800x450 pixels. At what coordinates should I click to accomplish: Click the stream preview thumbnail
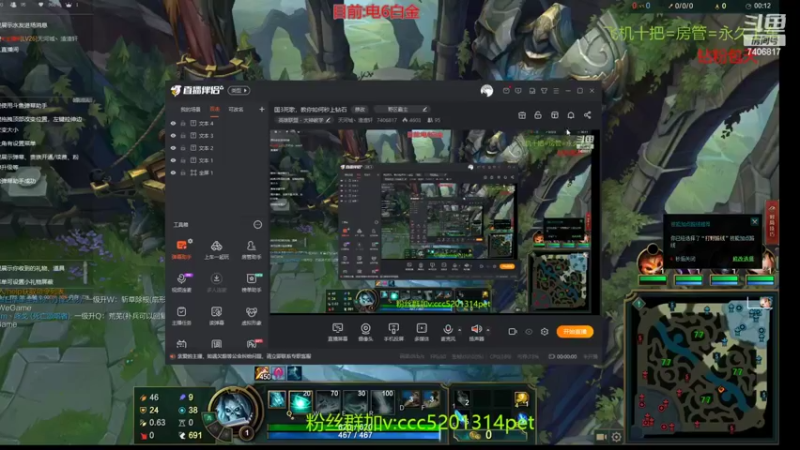point(434,221)
